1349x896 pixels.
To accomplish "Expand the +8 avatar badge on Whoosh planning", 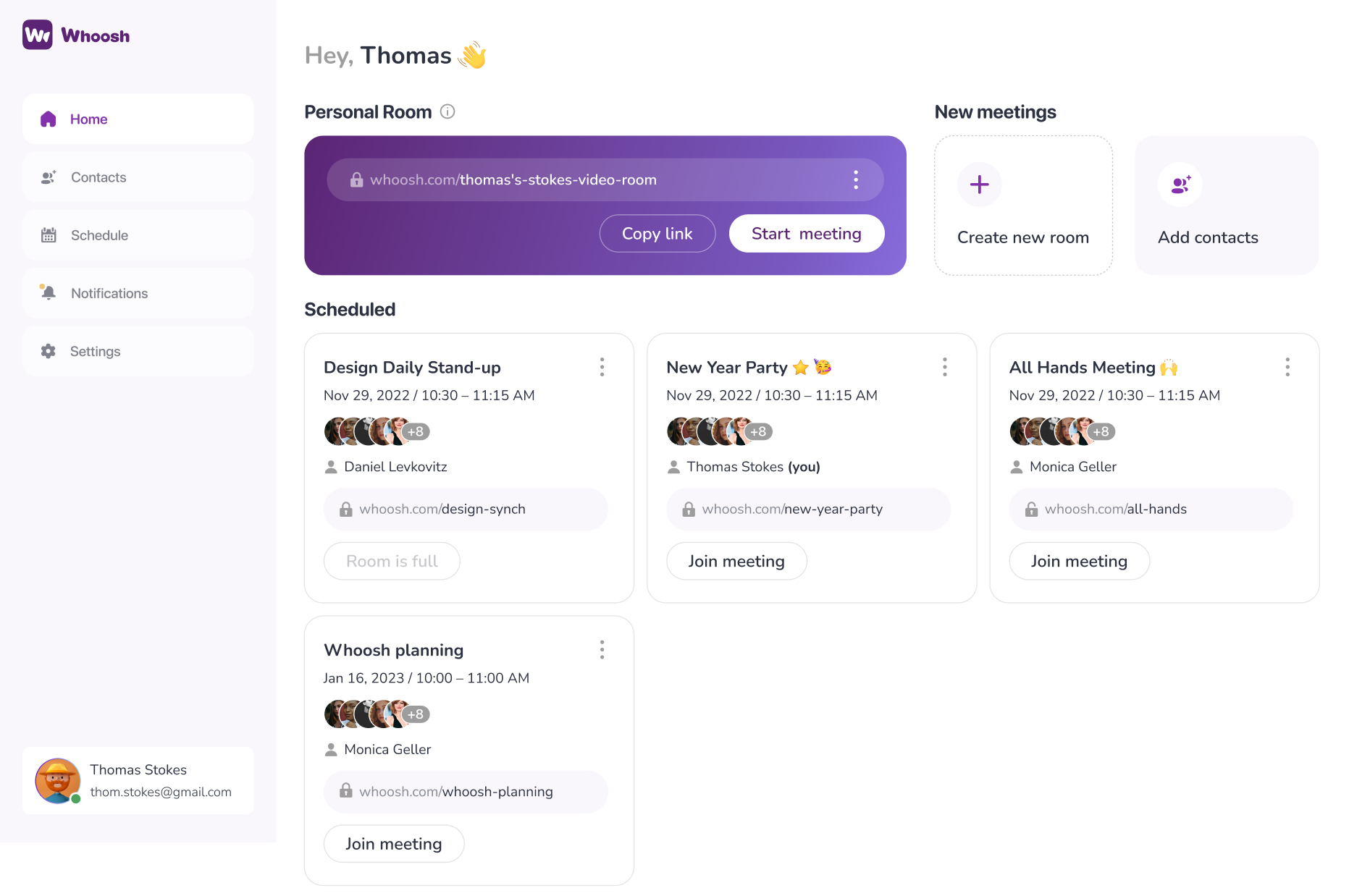I will (416, 714).
